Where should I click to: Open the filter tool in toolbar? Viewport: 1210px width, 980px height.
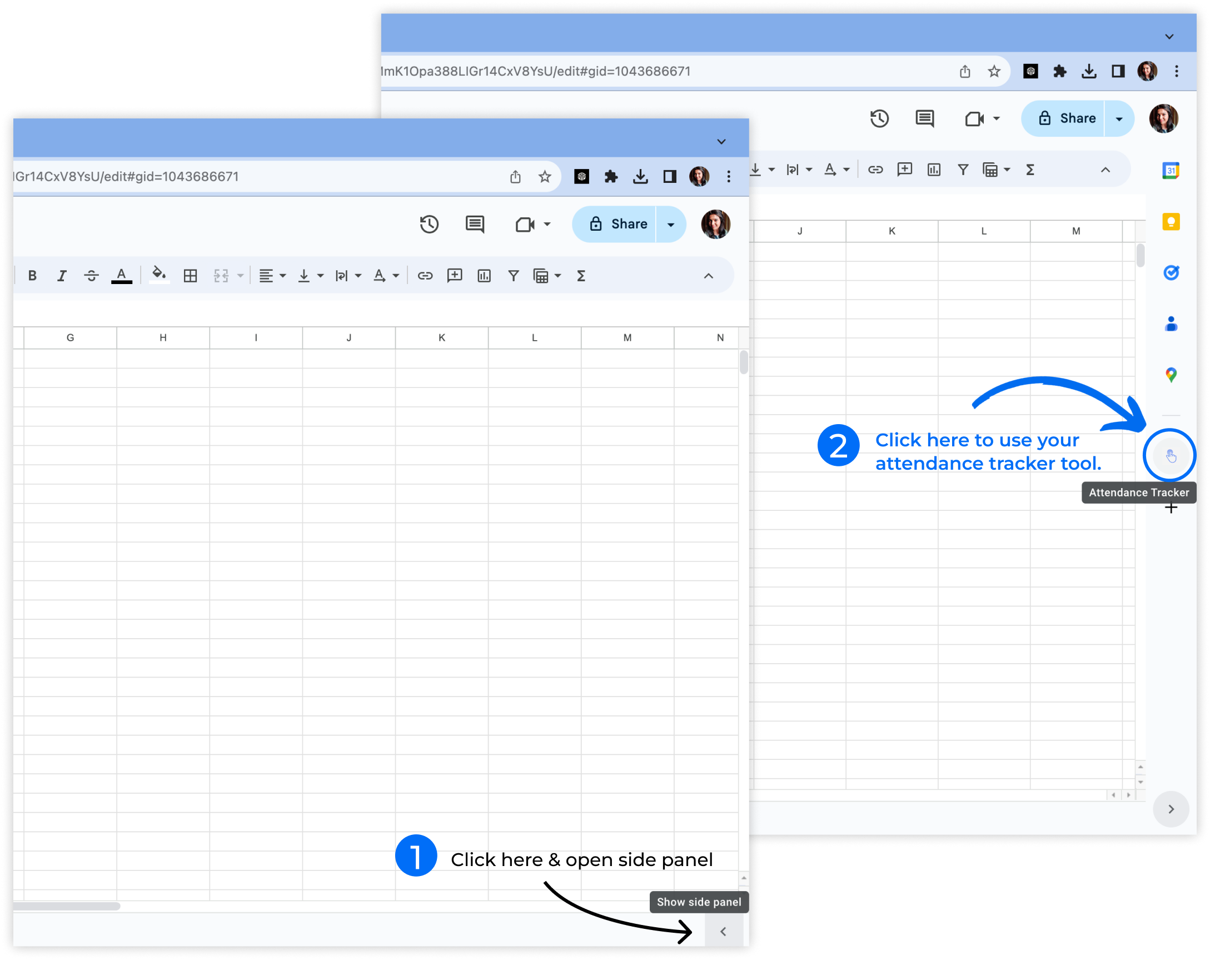513,275
